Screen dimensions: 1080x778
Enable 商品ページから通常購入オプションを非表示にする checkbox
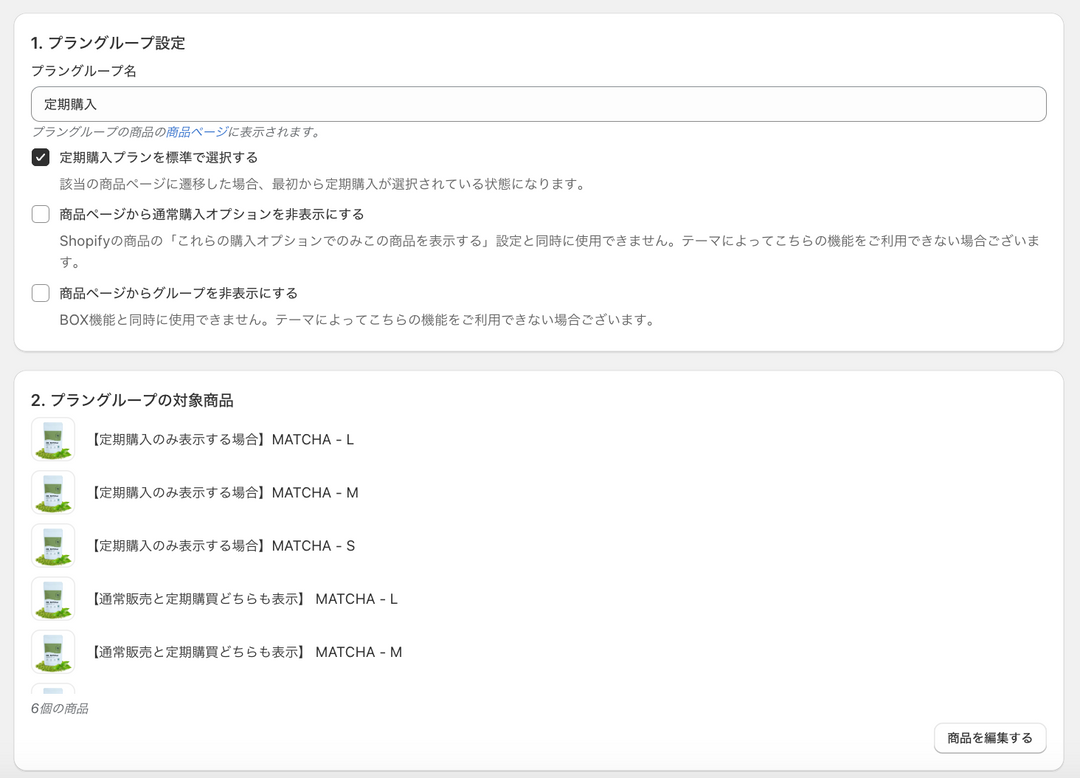click(x=41, y=214)
